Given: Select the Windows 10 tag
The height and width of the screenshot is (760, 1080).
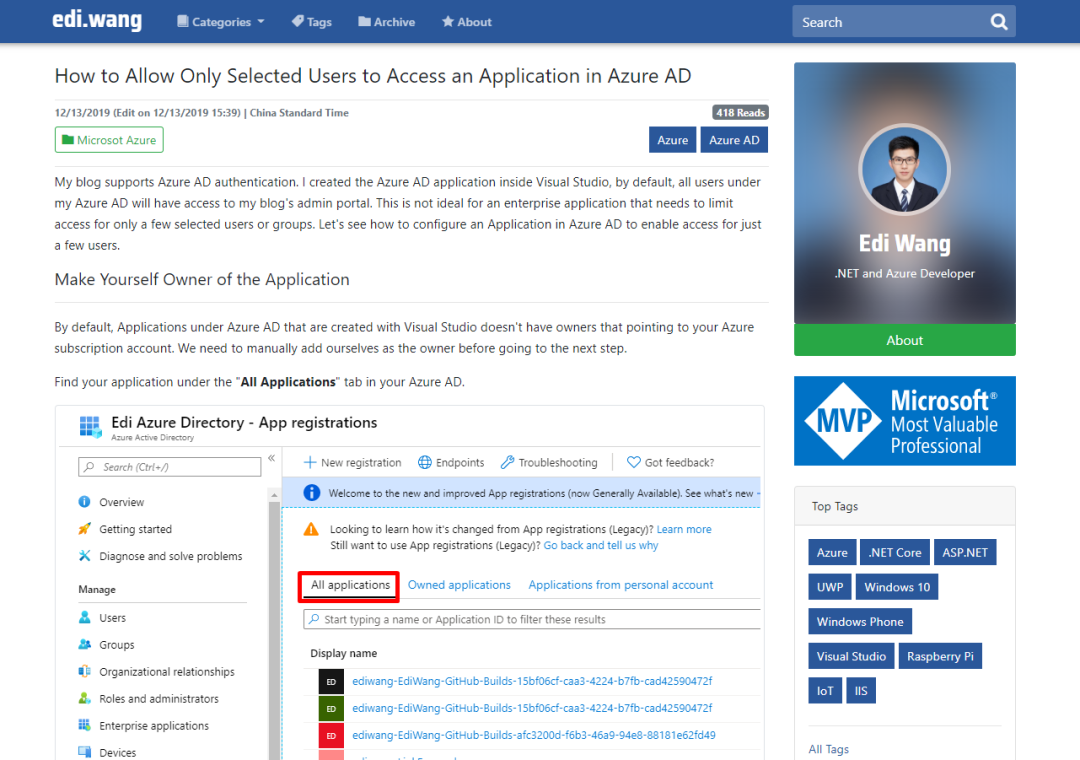Looking at the screenshot, I should pos(897,587).
